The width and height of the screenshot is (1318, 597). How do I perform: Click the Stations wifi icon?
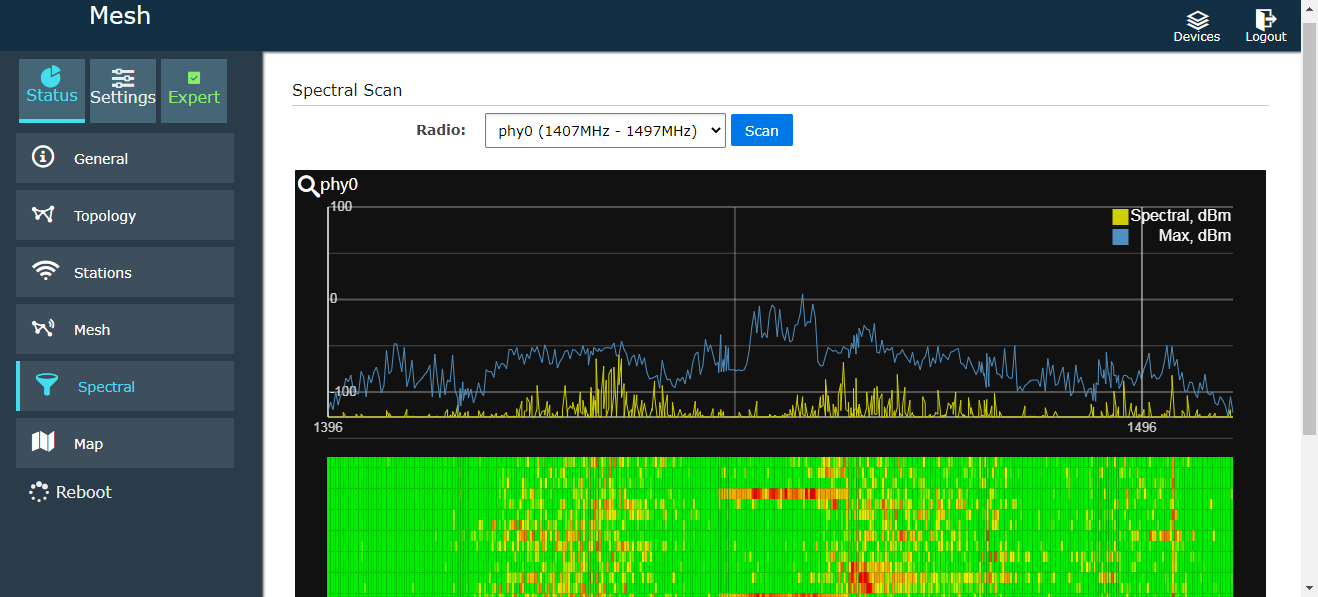coord(44,272)
